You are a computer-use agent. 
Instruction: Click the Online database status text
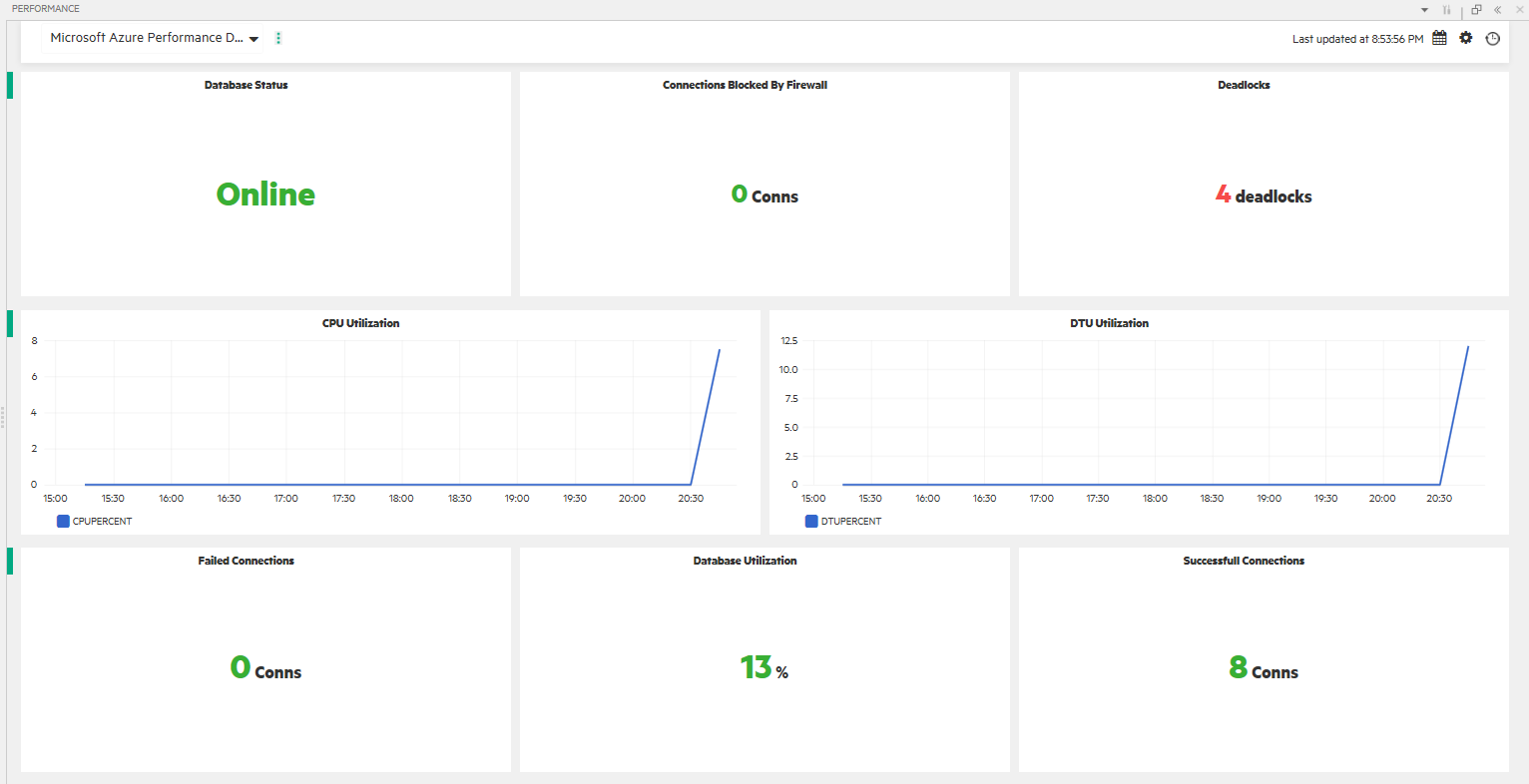pos(265,195)
